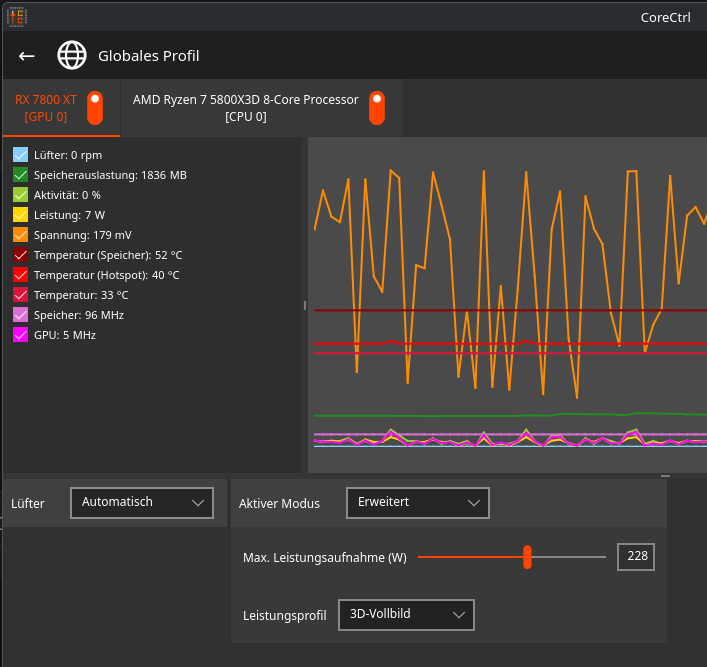Screen dimensions: 707x667
Task: Click the Aktiver Modus label
Action: pos(279,503)
